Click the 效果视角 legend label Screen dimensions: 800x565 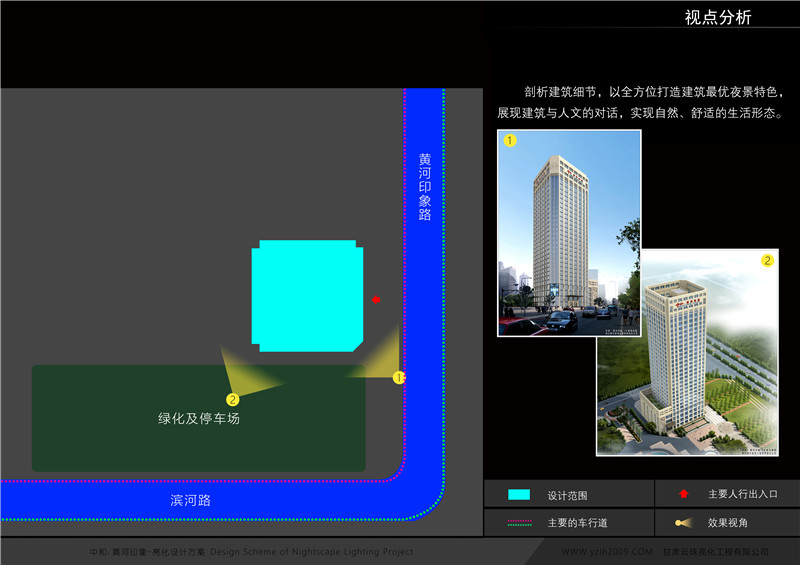point(728,522)
